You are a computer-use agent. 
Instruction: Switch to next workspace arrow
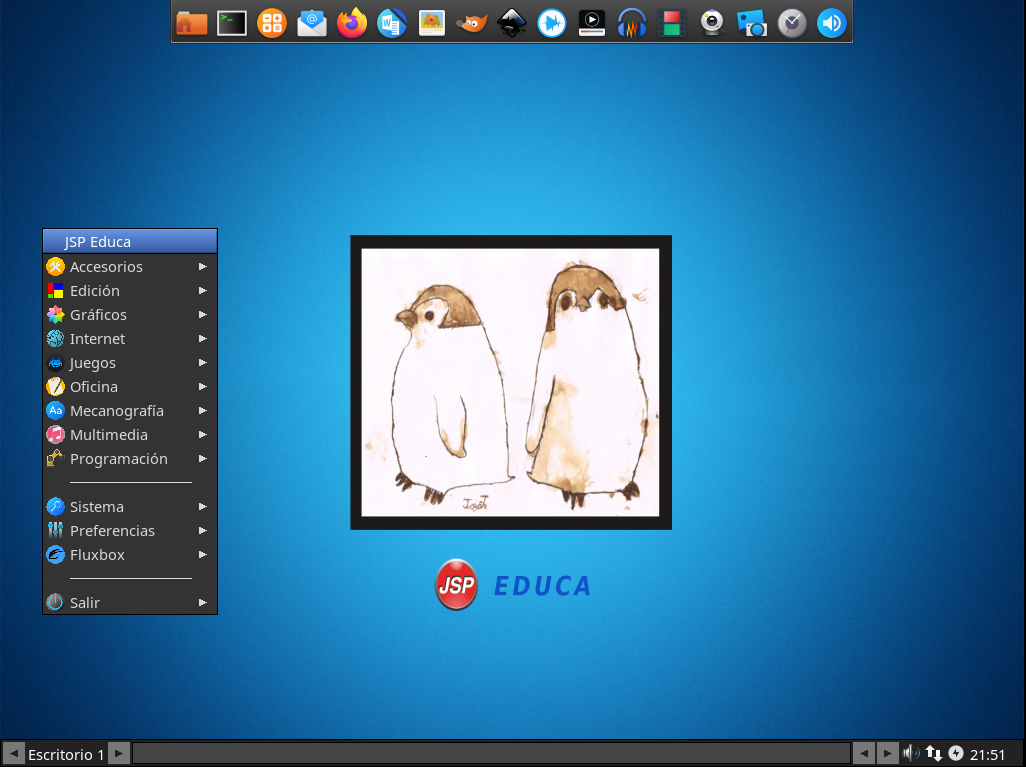click(119, 754)
